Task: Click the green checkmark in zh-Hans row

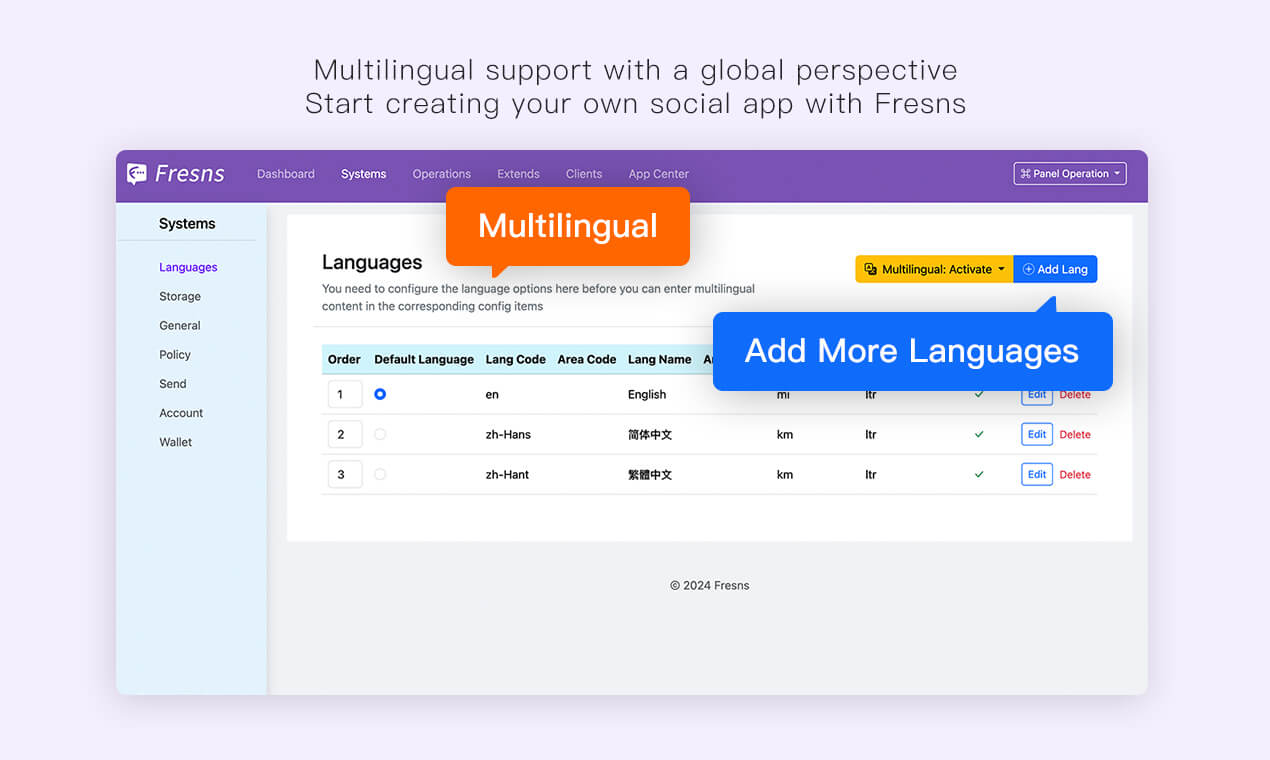Action: point(979,434)
